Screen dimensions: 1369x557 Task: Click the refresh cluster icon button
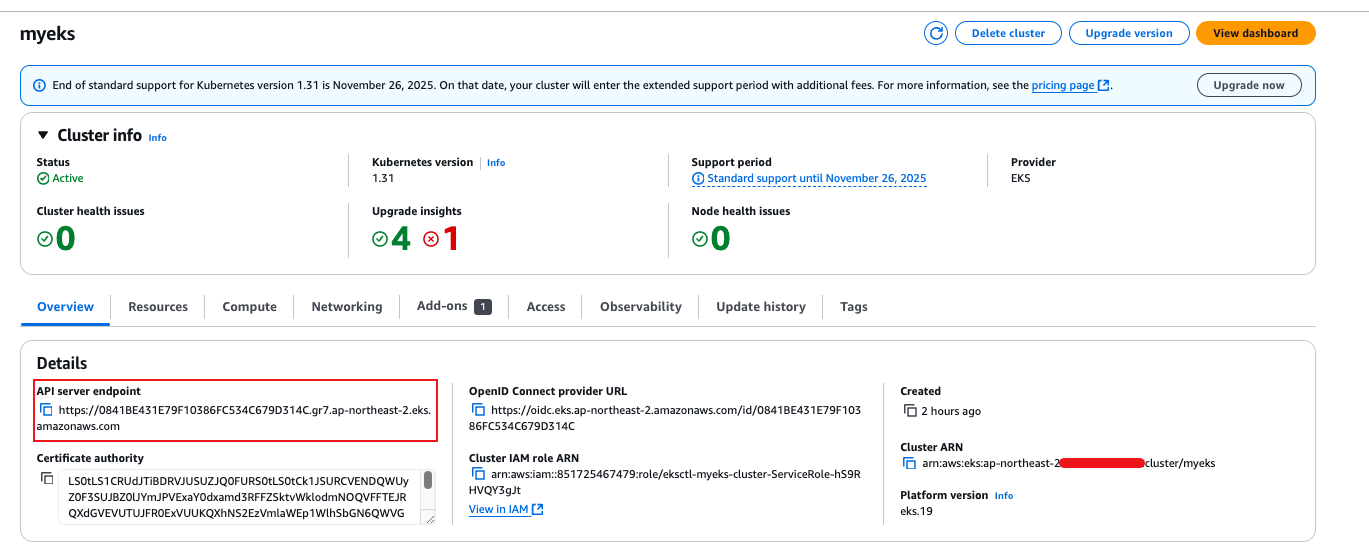point(936,33)
